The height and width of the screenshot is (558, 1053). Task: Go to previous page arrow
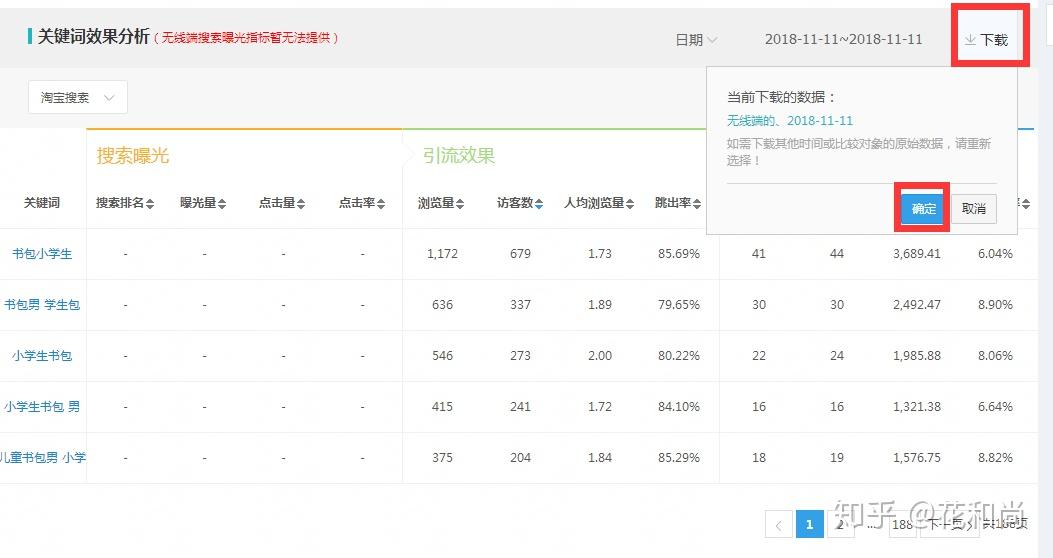point(779,524)
